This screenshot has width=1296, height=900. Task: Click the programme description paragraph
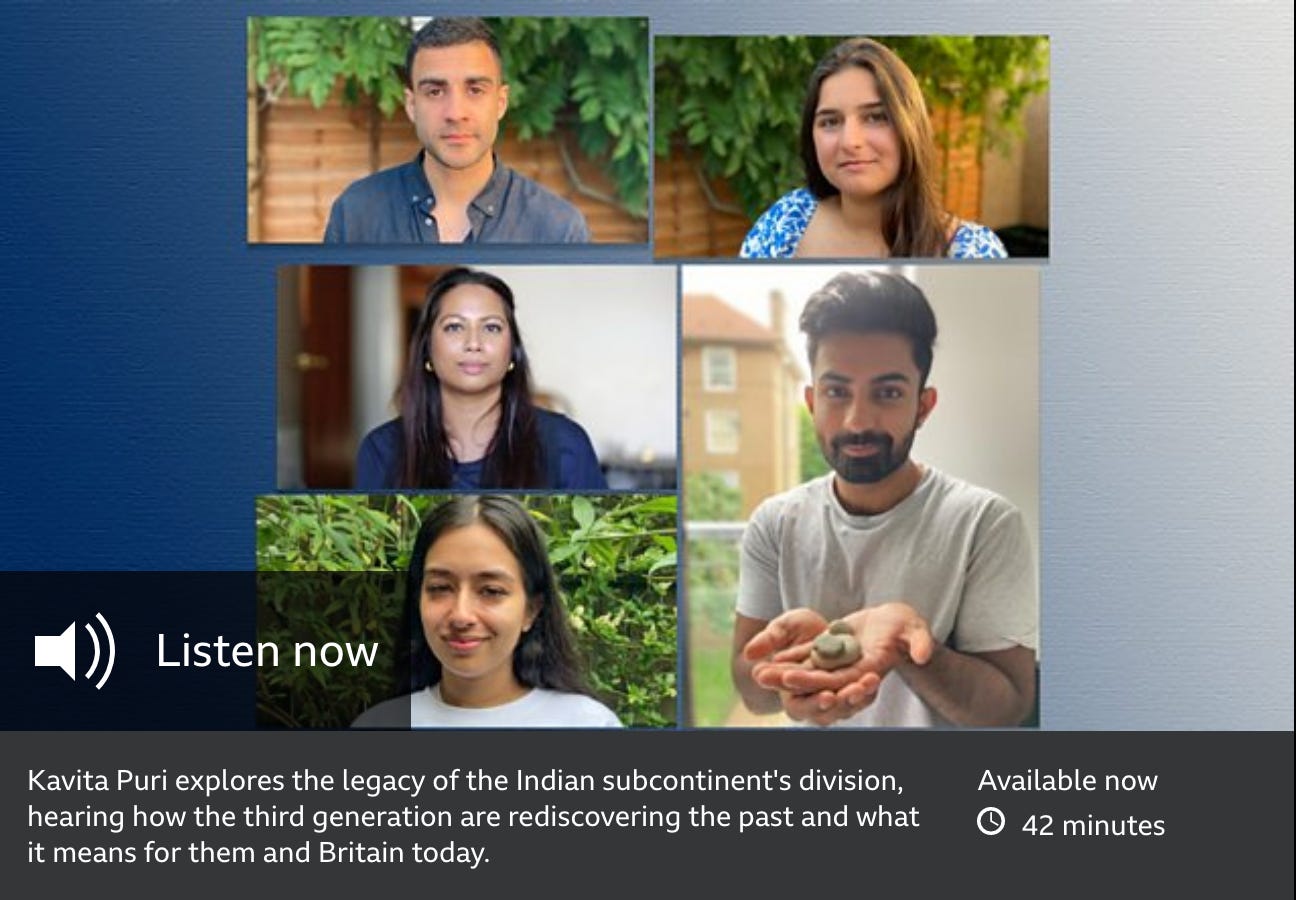click(x=473, y=817)
